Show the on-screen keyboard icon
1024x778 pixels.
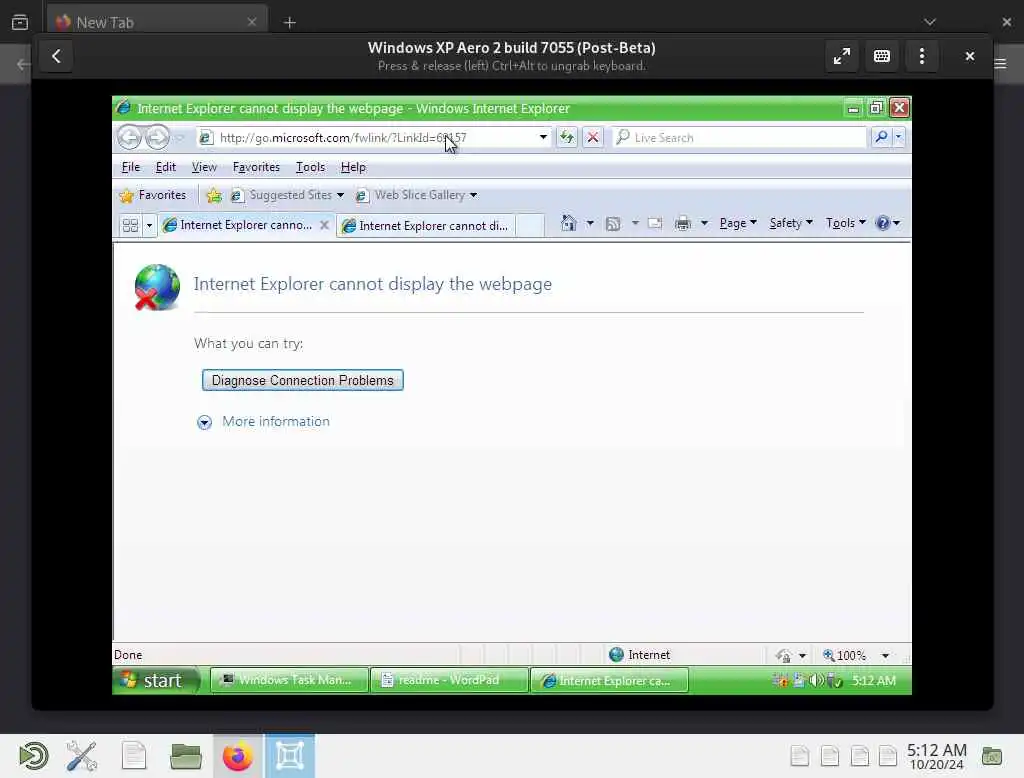(x=882, y=56)
